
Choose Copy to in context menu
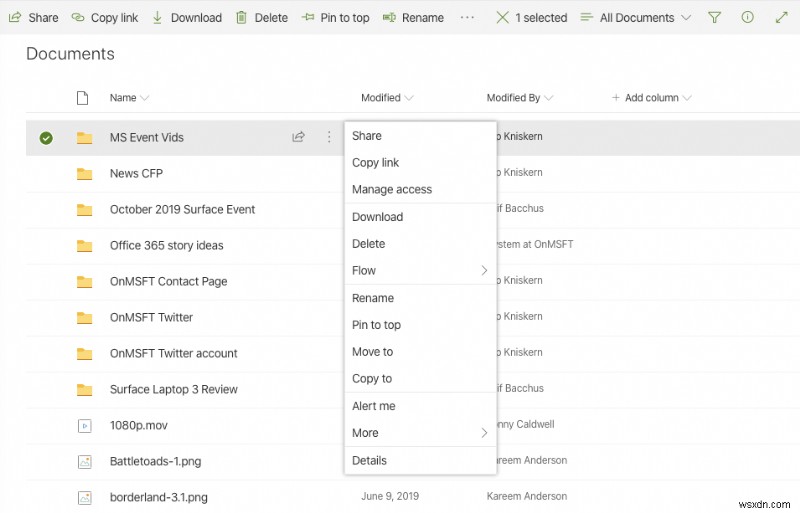click(x=420, y=379)
